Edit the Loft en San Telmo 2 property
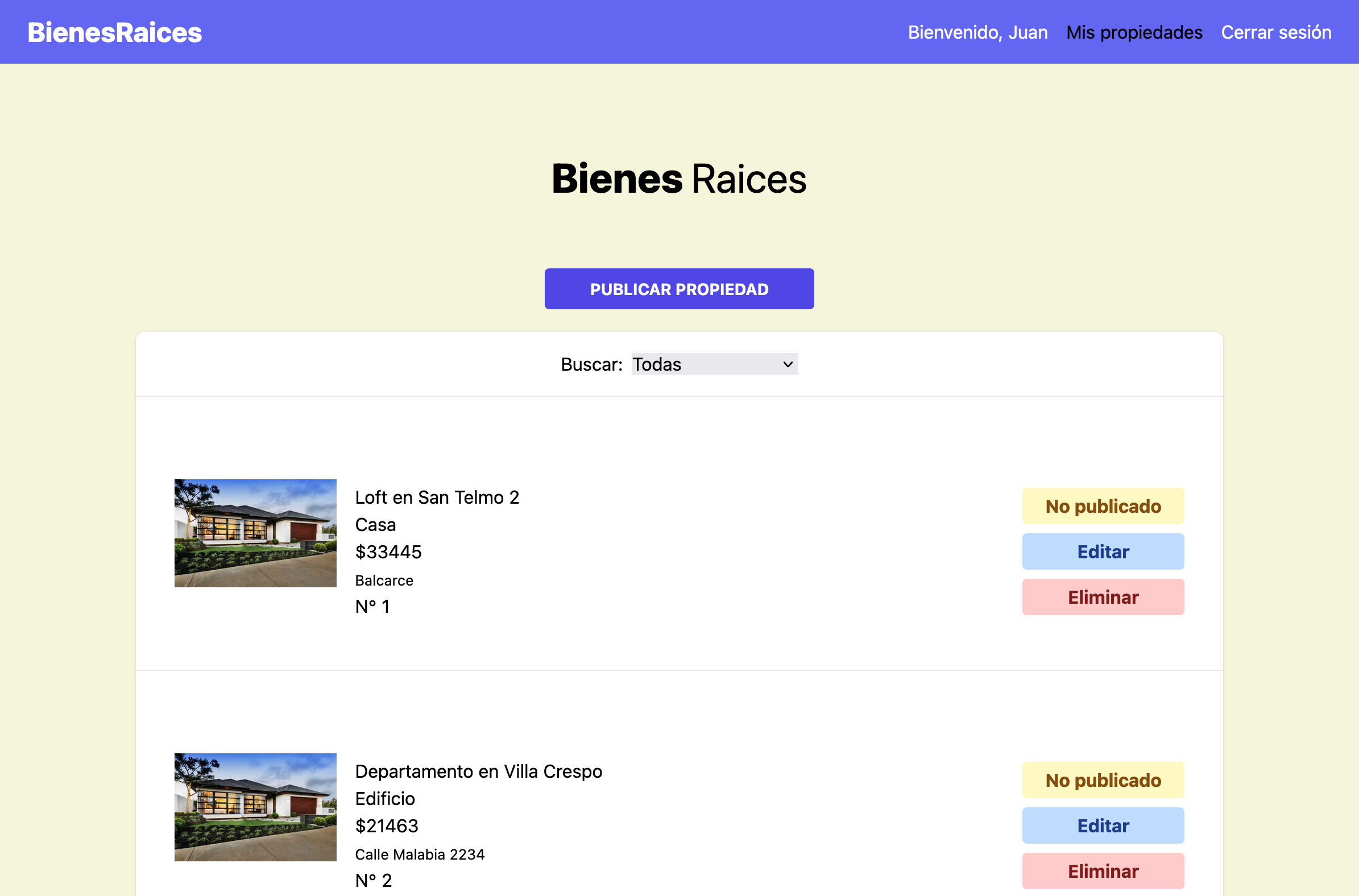This screenshot has width=1359, height=896. pyautogui.click(x=1103, y=551)
